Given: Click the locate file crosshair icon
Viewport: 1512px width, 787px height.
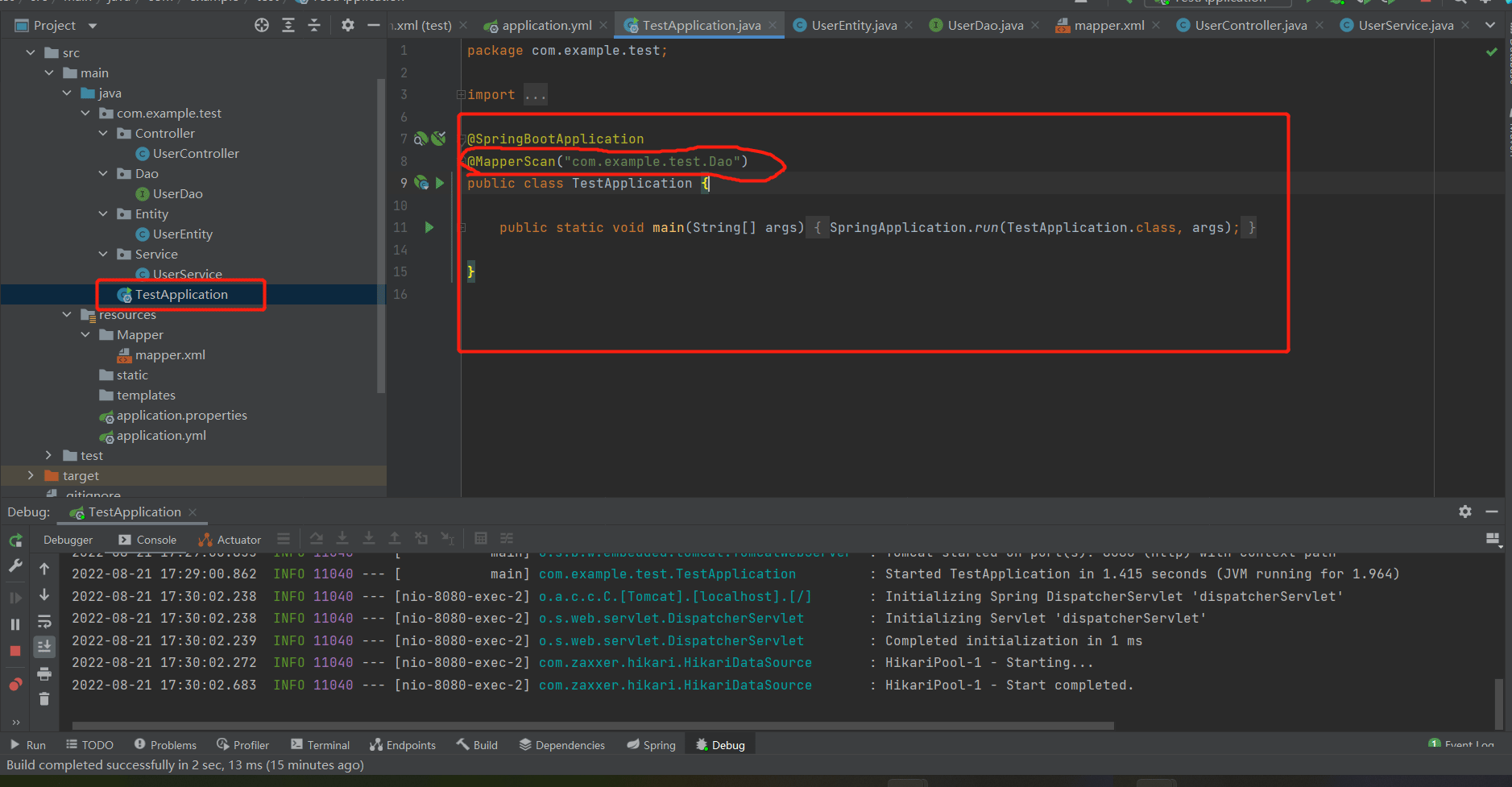Looking at the screenshot, I should coord(262,26).
